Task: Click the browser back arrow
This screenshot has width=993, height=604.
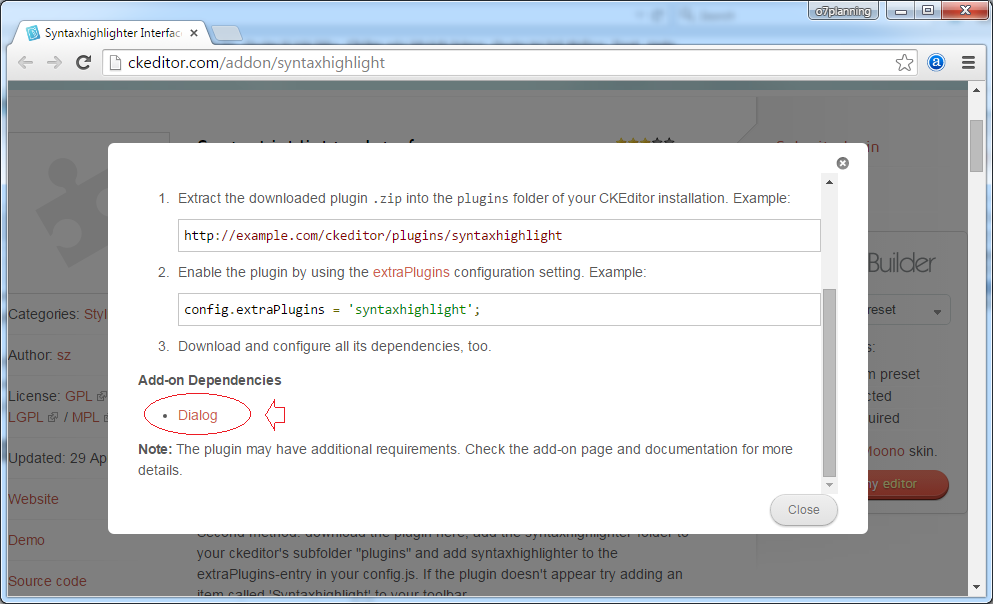Action: click(25, 63)
